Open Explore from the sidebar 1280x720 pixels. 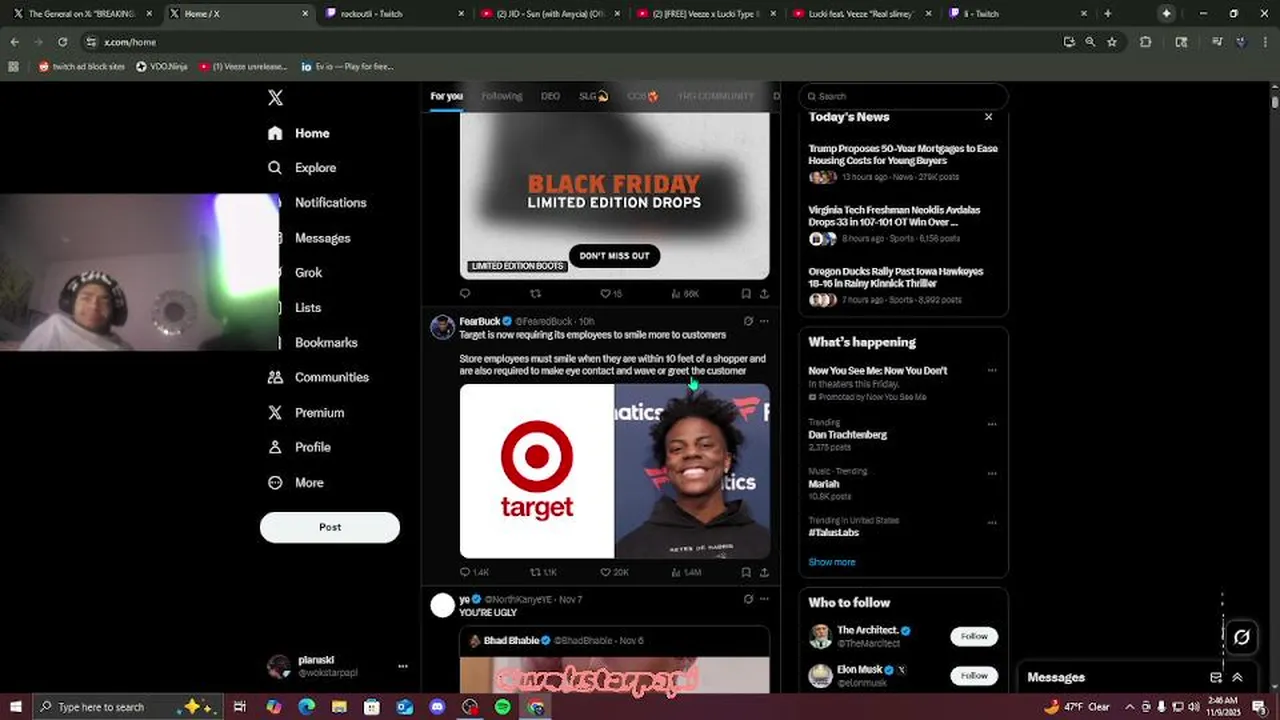coord(302,168)
